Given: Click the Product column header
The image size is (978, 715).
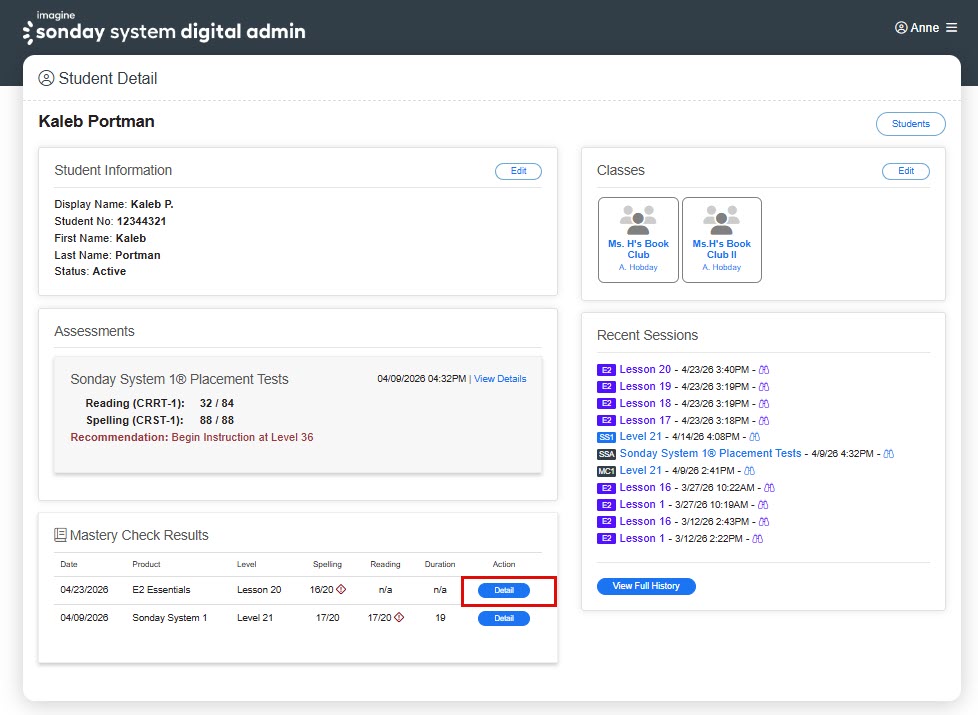Looking at the screenshot, I should (146, 564).
